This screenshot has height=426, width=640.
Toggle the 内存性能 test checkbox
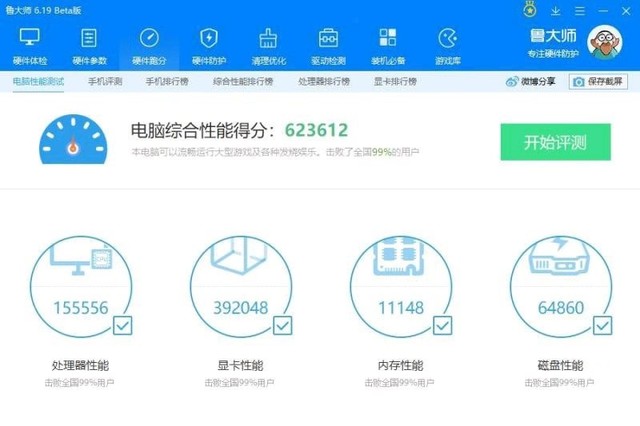pos(442,326)
